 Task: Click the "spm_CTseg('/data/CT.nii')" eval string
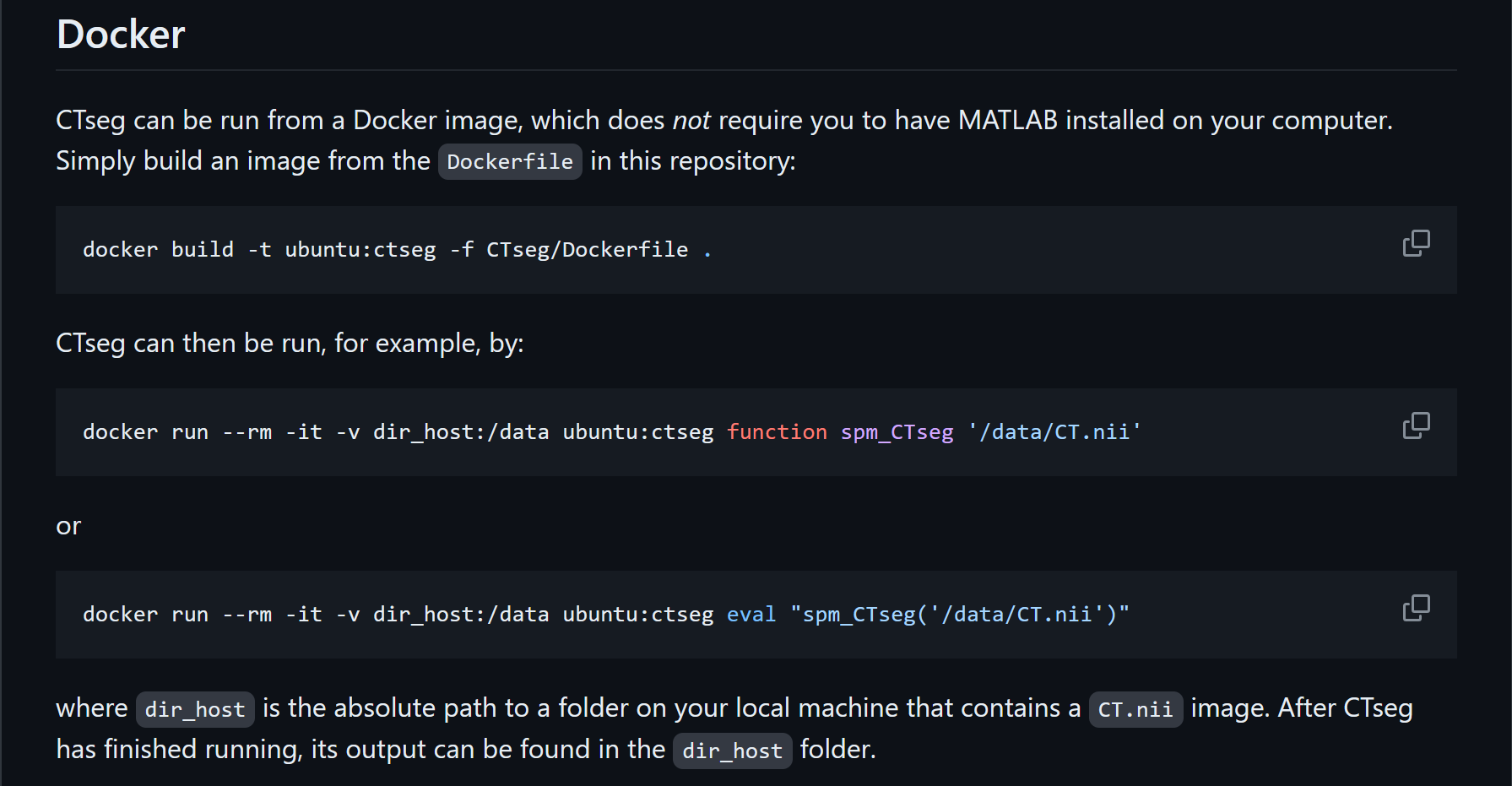pyautogui.click(x=959, y=615)
